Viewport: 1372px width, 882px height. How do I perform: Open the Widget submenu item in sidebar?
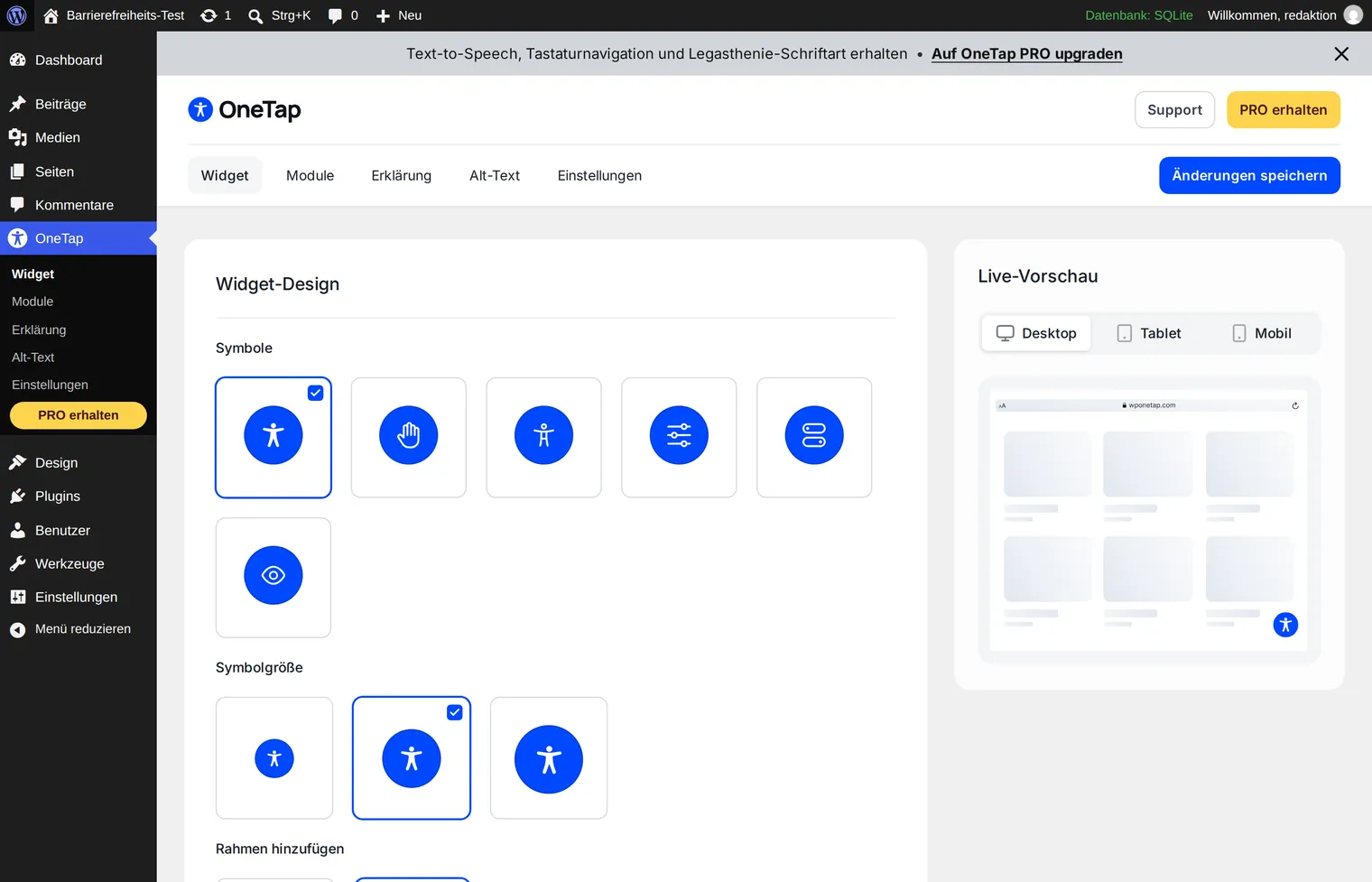(x=32, y=274)
